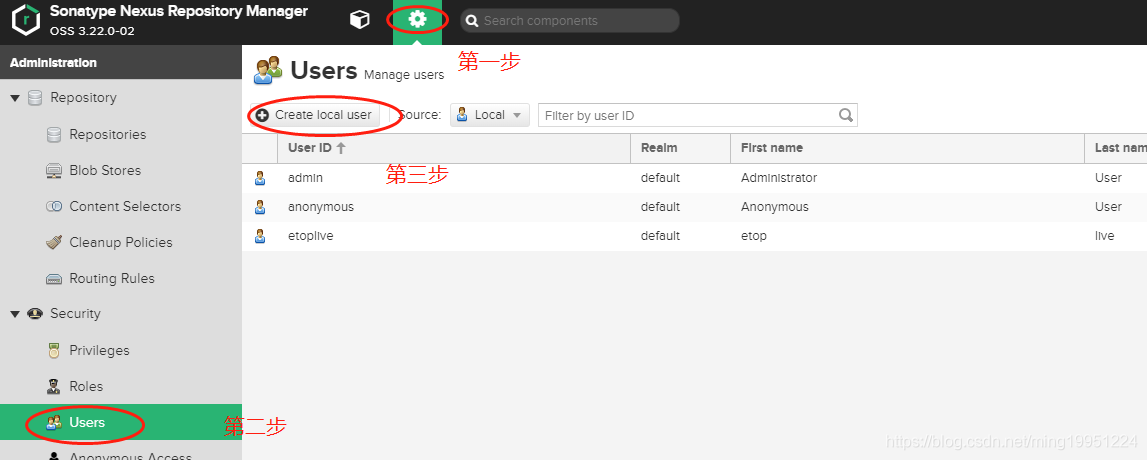Screen dimensions: 1147x460
Task: Collapse the Security tree section
Action: [x=15, y=314]
